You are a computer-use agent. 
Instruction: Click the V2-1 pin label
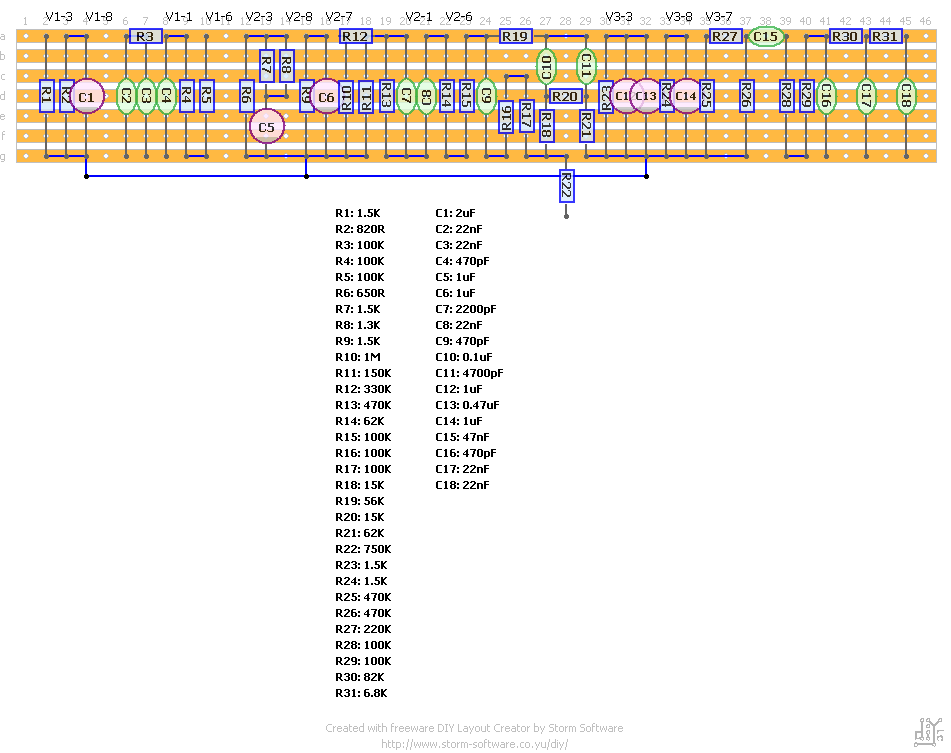pyautogui.click(x=418, y=17)
